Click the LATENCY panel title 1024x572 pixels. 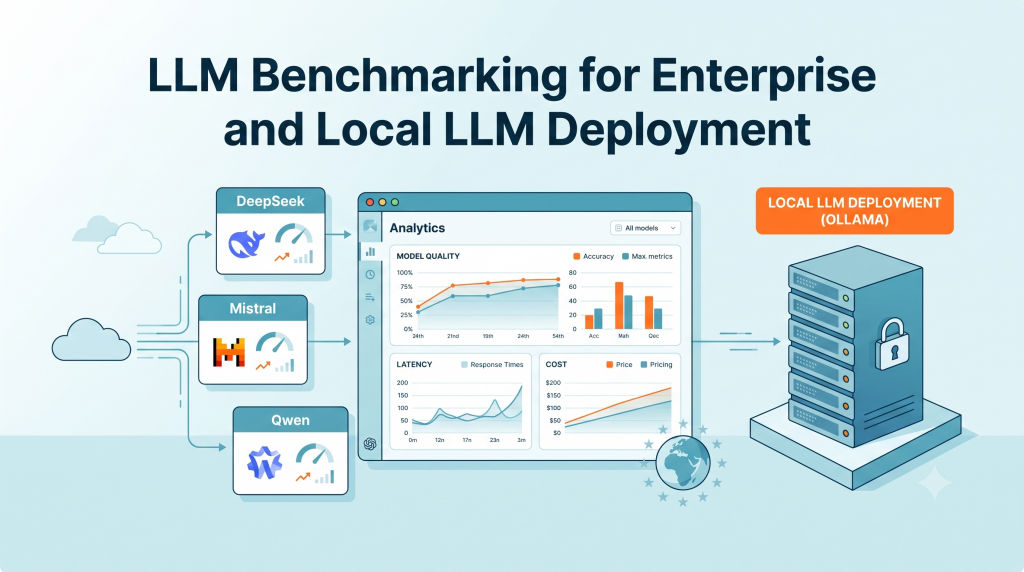(x=414, y=364)
